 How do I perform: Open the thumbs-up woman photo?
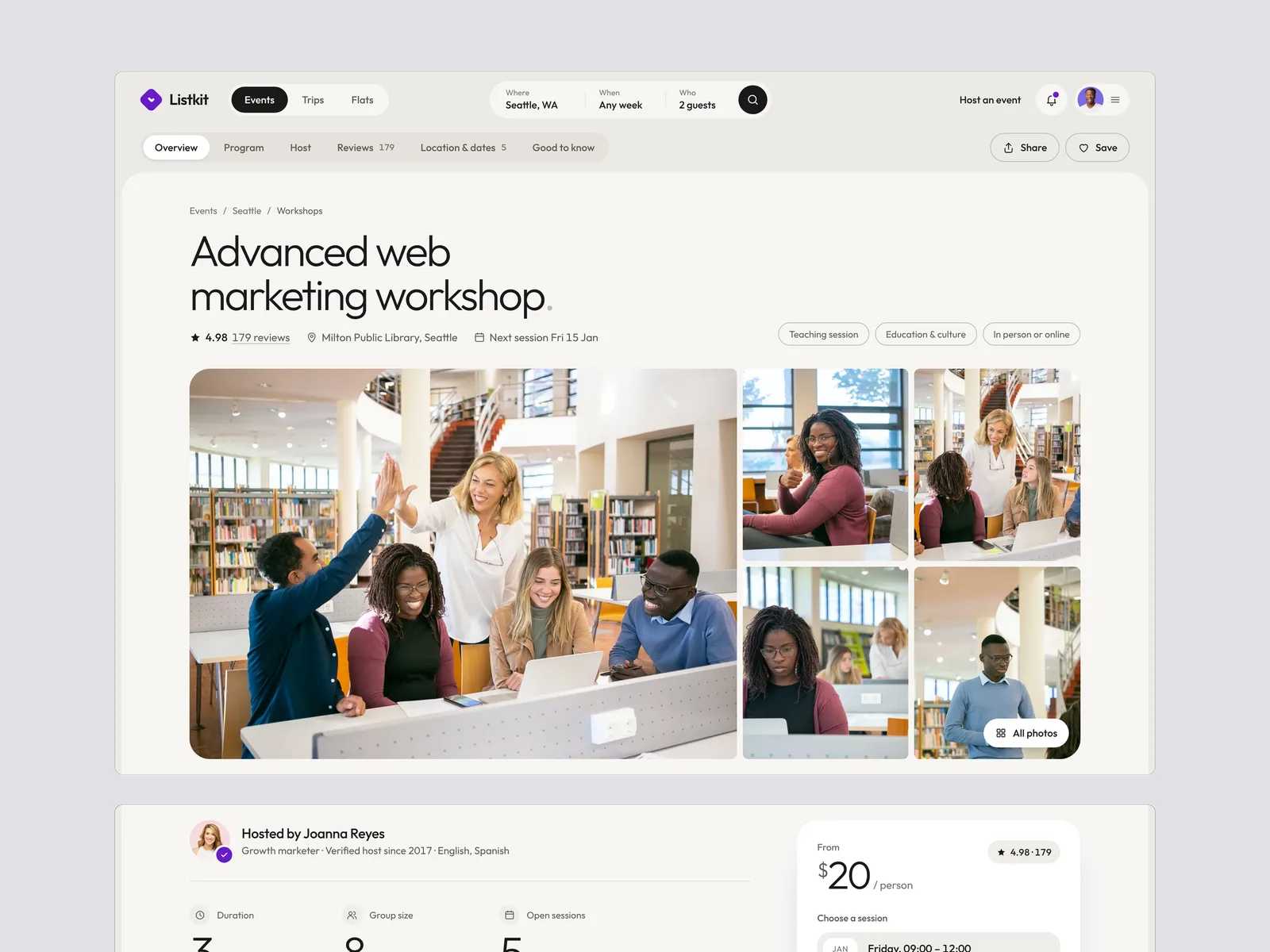(x=825, y=465)
